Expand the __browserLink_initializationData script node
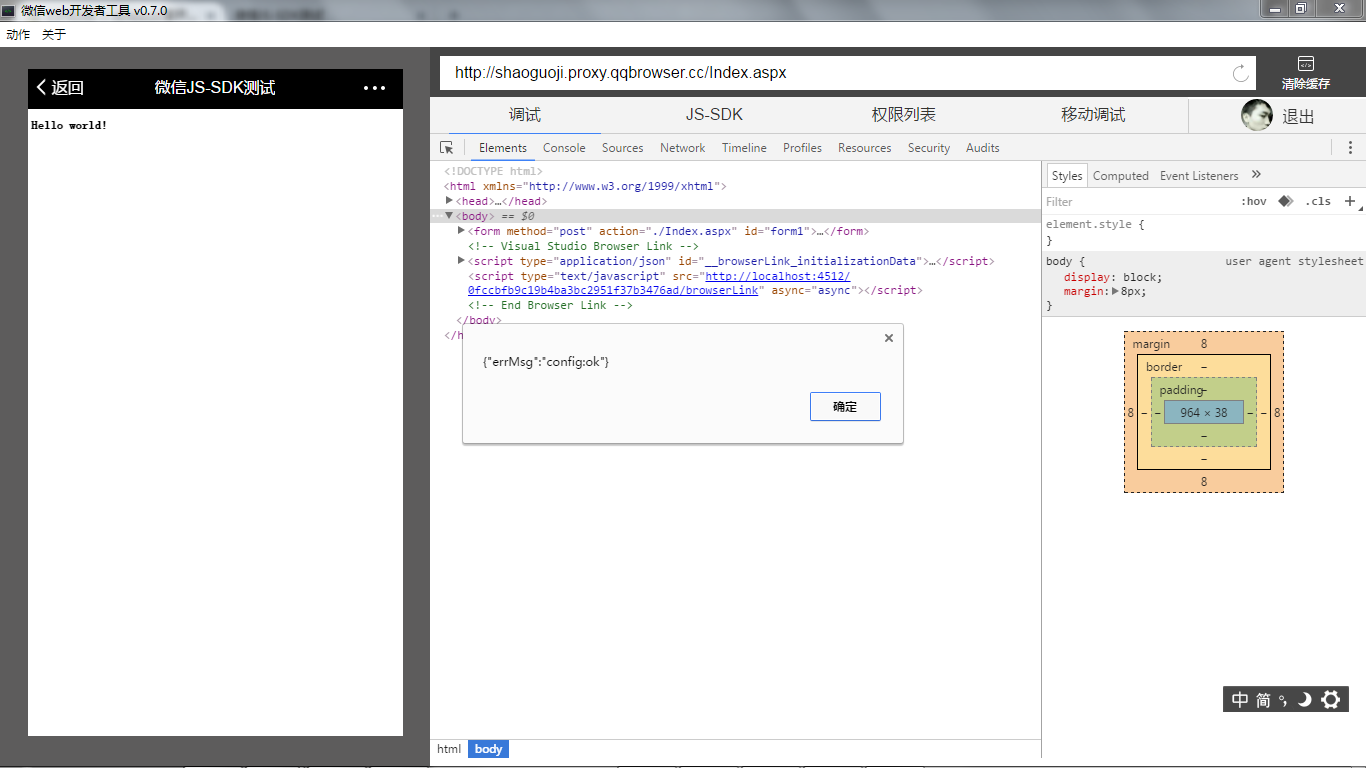 (x=461, y=261)
